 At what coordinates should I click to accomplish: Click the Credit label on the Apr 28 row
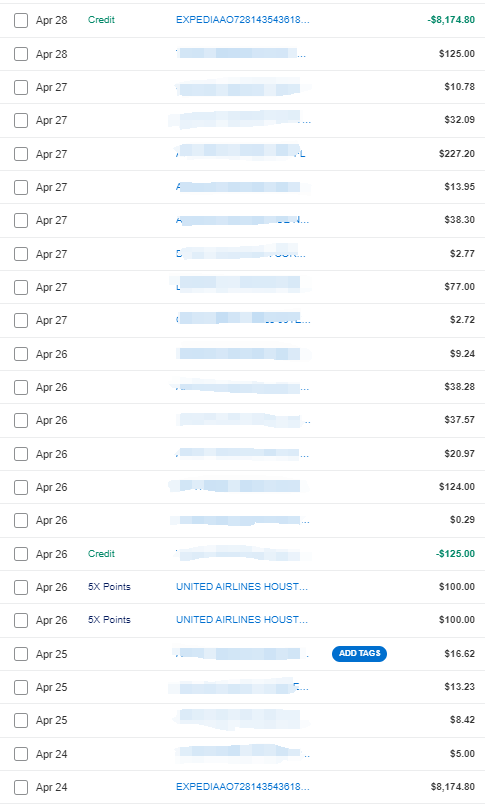coord(101,20)
